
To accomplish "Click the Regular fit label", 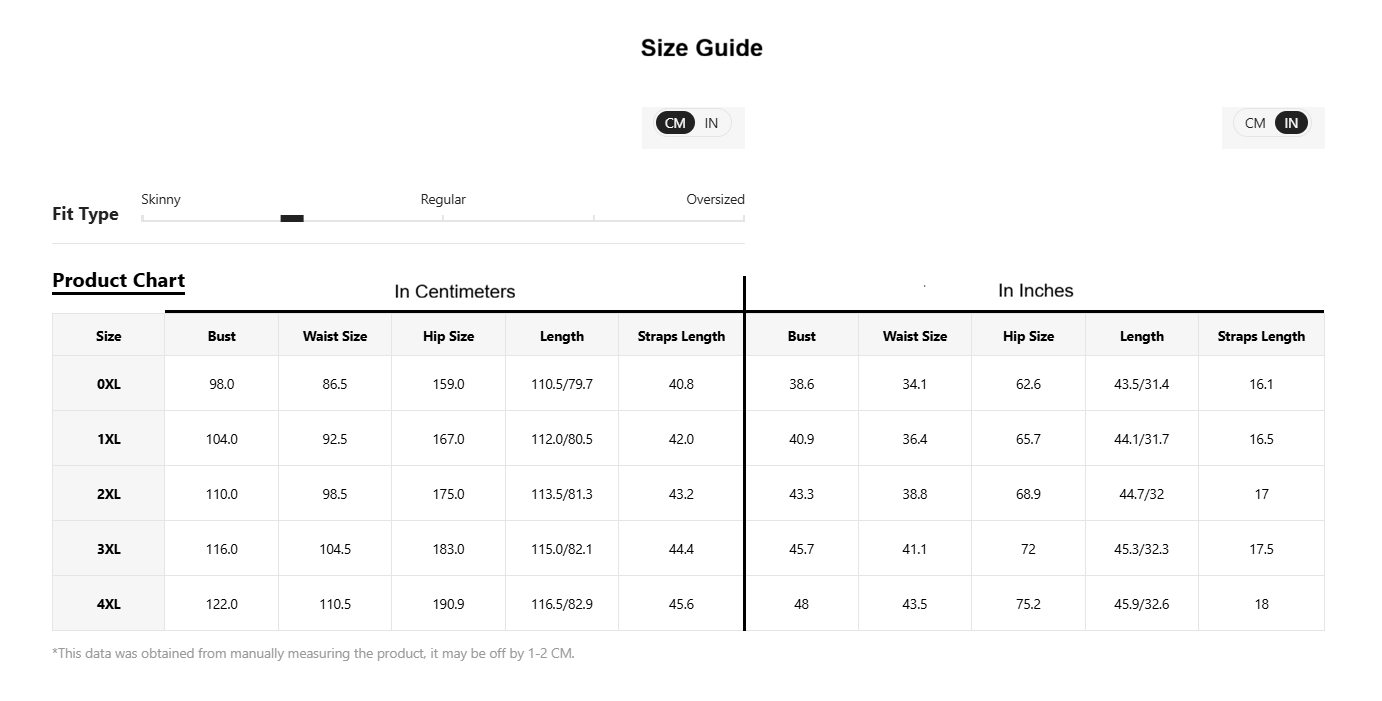I will point(443,199).
